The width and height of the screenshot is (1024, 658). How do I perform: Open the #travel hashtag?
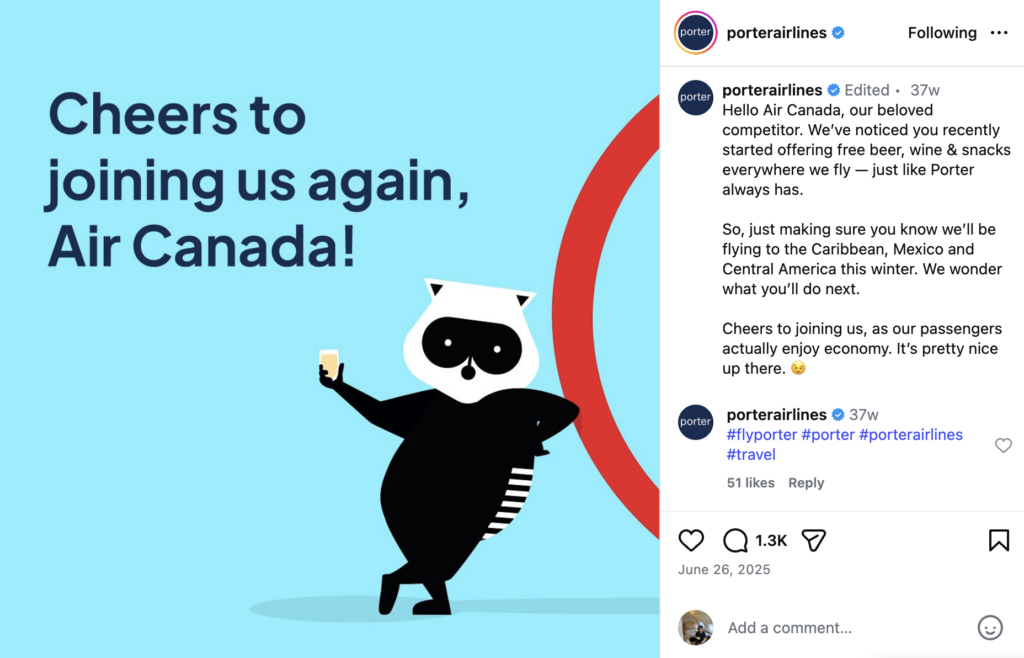(751, 455)
